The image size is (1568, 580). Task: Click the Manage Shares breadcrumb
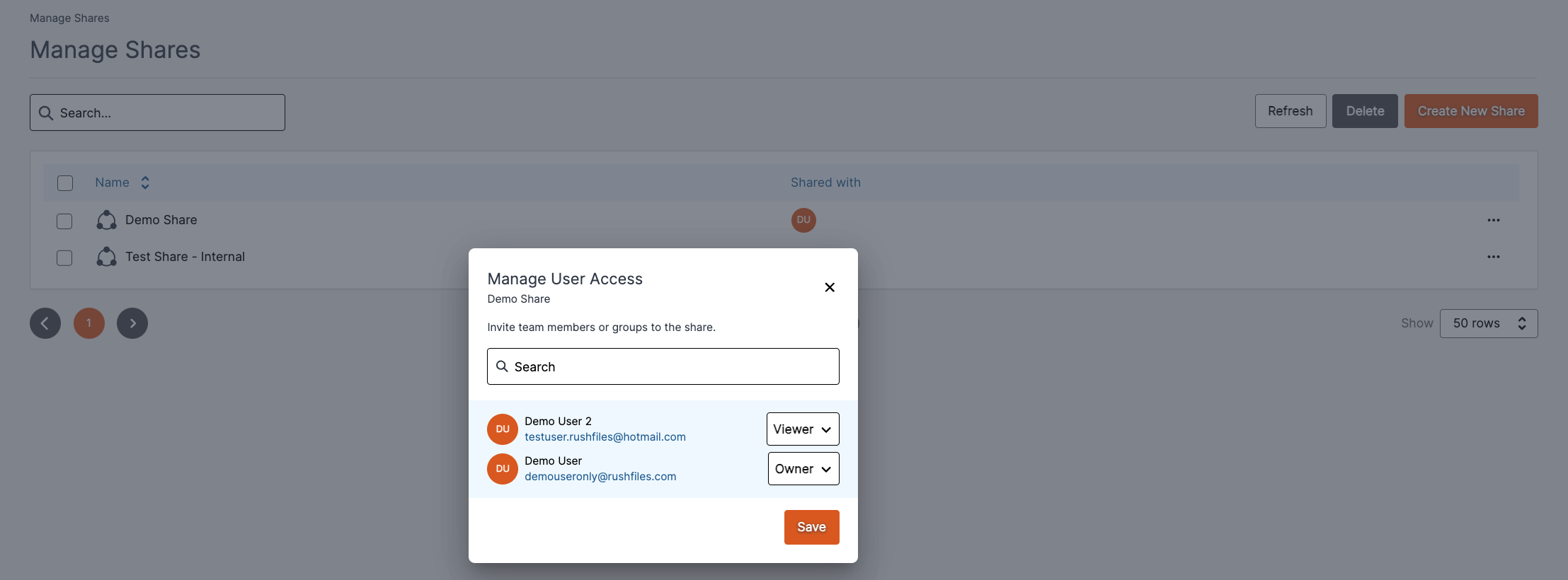(69, 18)
